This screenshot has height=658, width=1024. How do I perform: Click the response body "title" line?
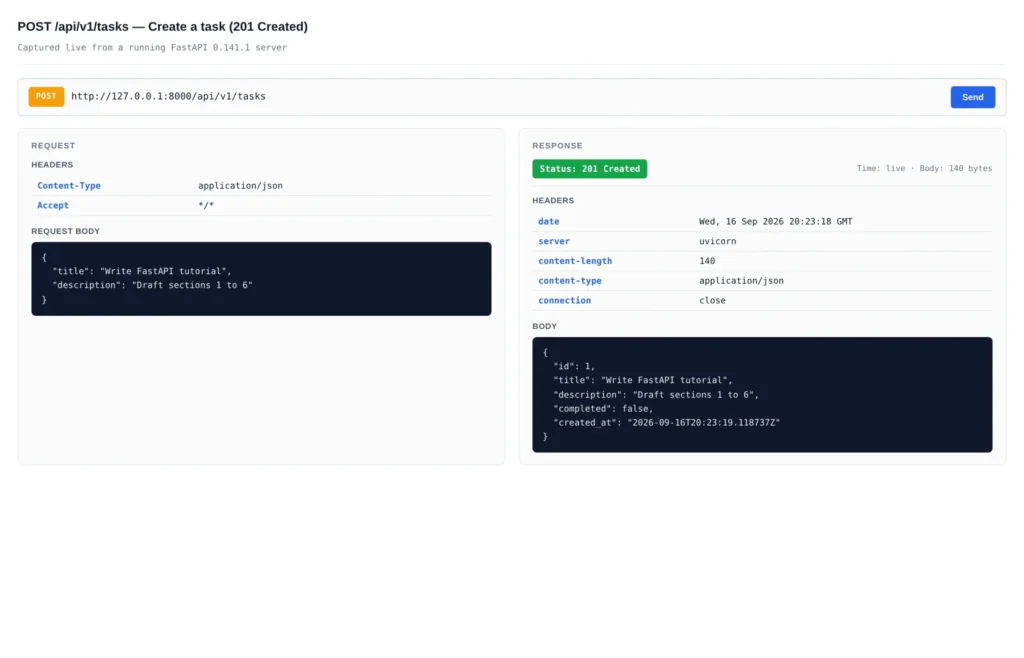coord(643,381)
